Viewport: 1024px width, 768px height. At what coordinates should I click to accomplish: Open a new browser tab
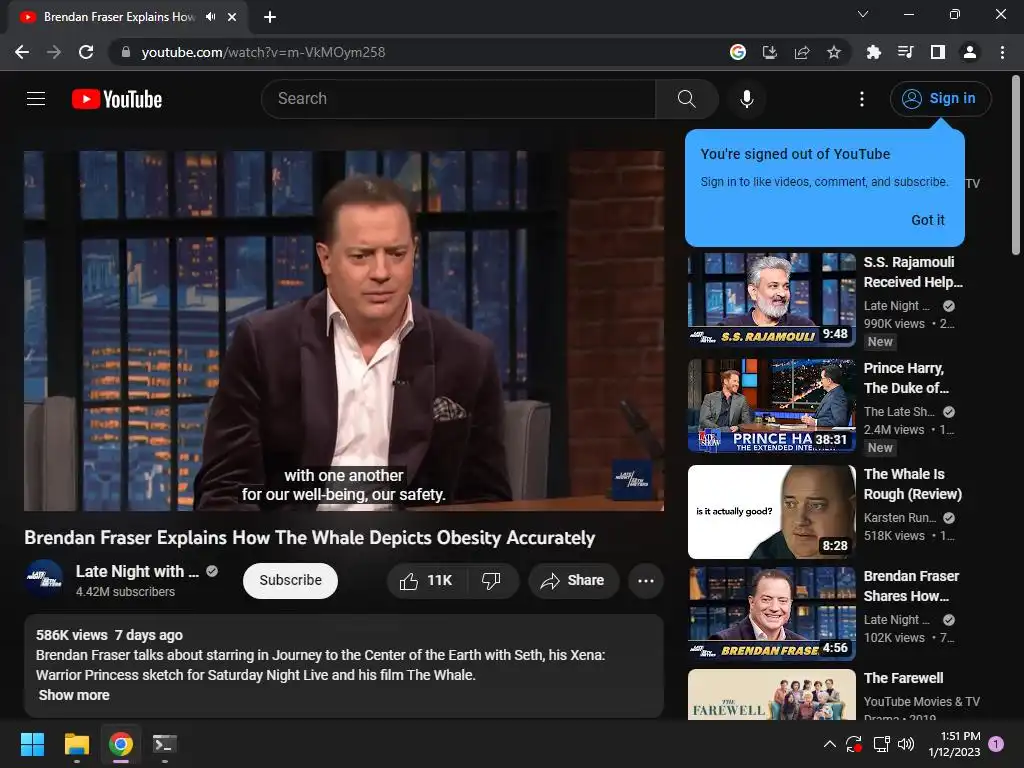point(270,17)
